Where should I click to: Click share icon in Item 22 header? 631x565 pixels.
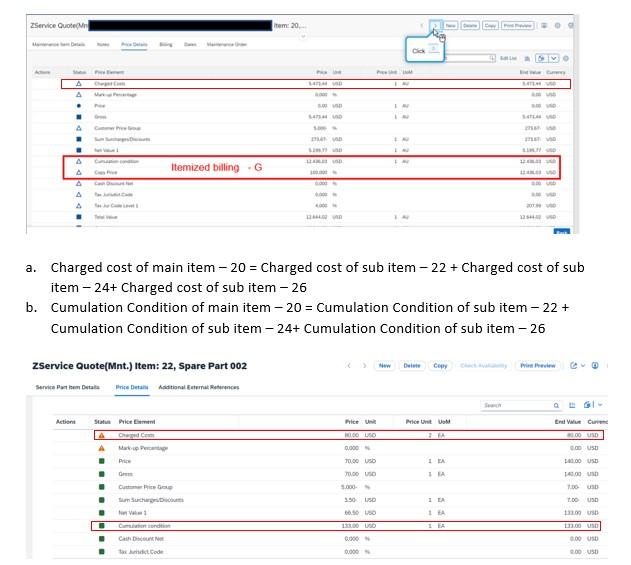(x=573, y=366)
